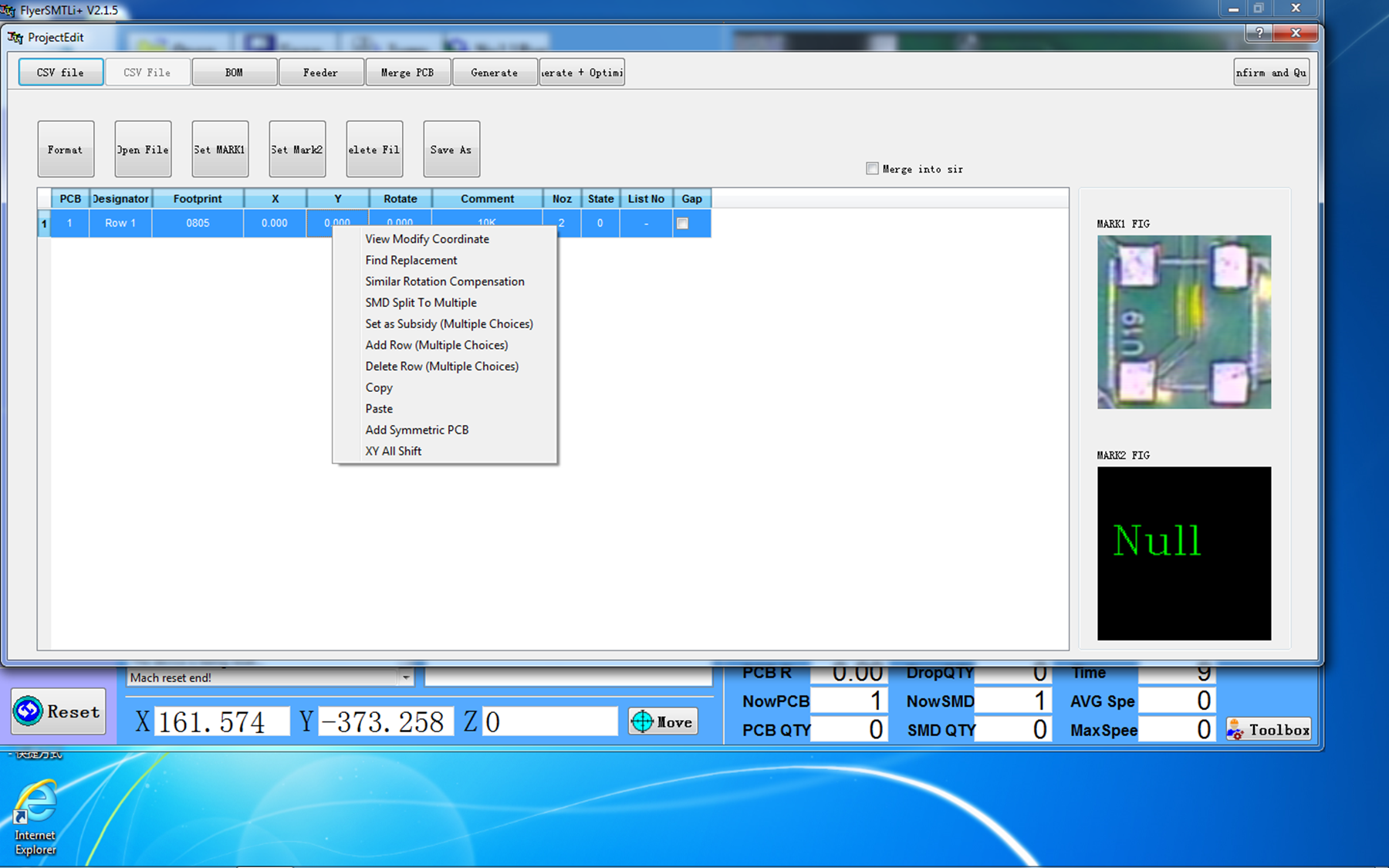Viewport: 1389px width, 868px height.
Task: Toggle the Gap checkbox in row 1
Action: pos(682,223)
